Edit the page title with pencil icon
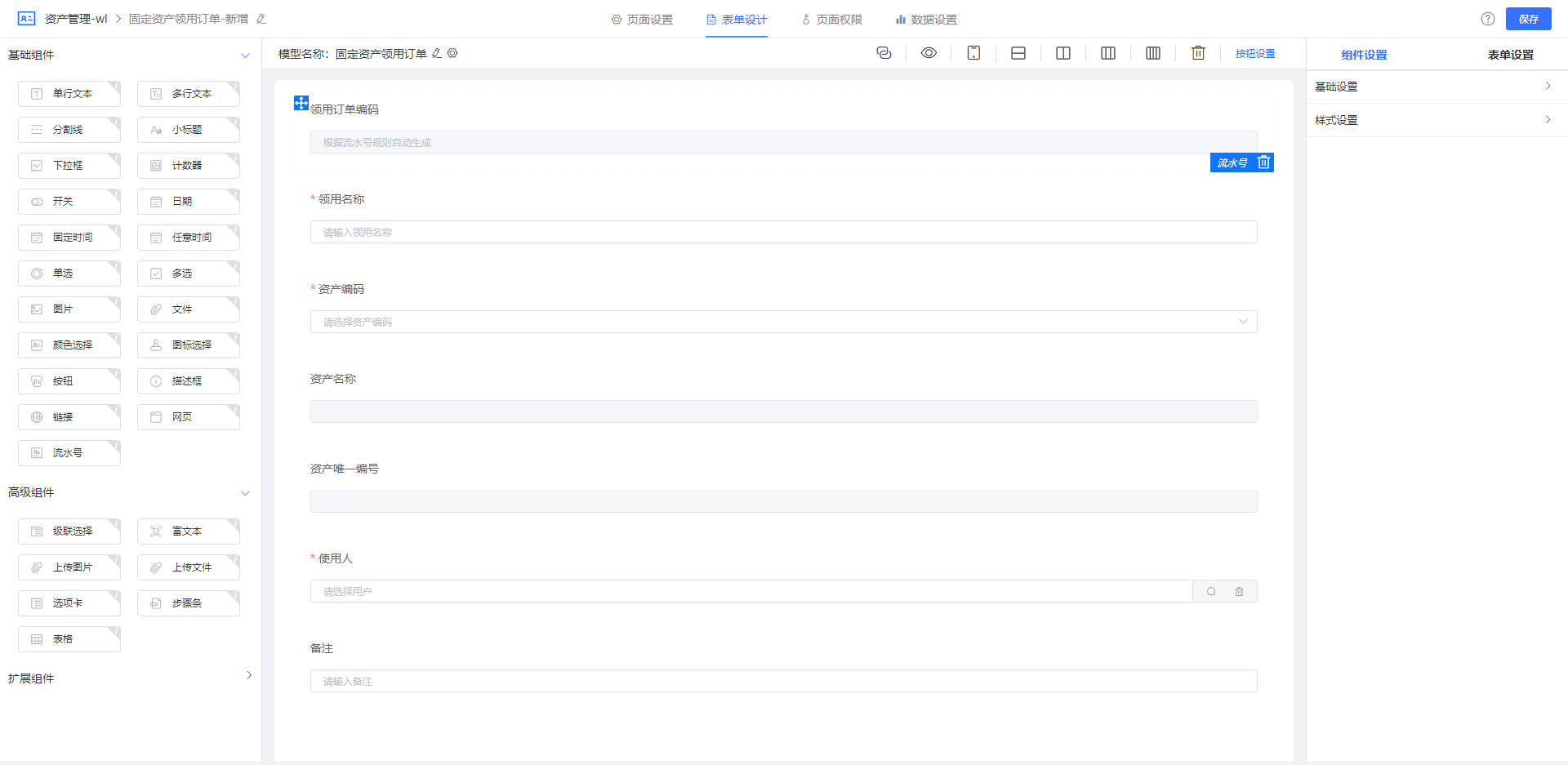 click(x=261, y=19)
